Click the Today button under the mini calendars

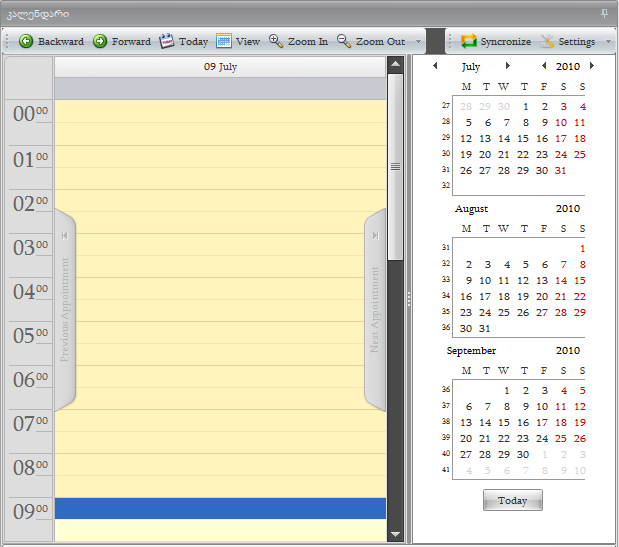tap(513, 500)
